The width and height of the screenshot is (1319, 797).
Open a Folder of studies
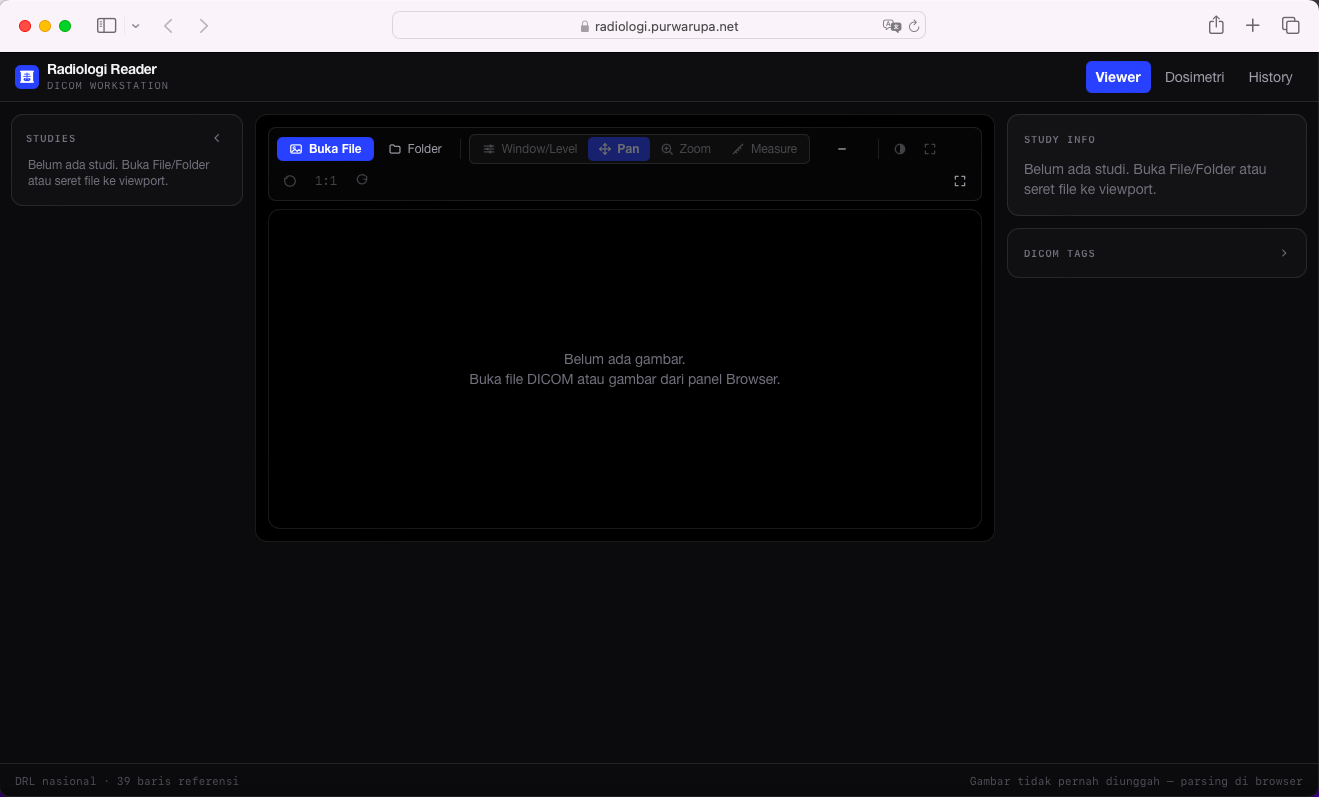tap(415, 149)
